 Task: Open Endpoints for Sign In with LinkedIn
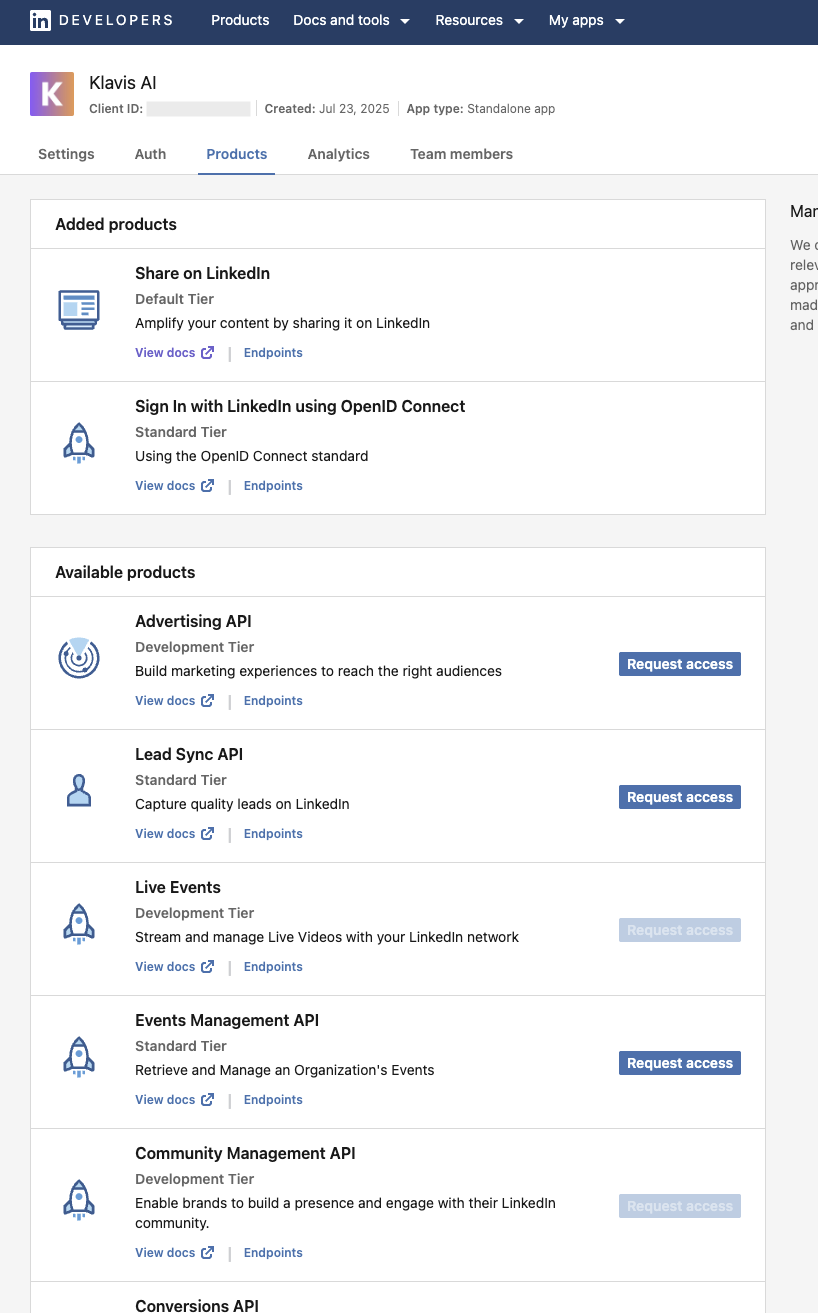pos(273,486)
